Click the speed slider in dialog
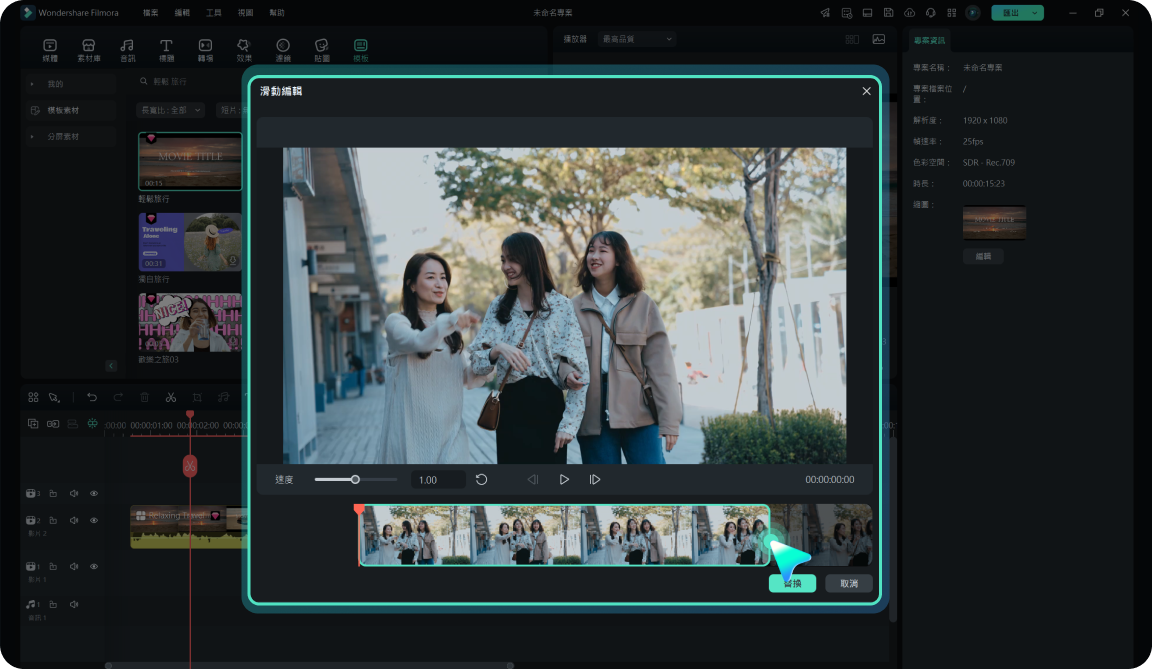1152x669 pixels. point(356,480)
